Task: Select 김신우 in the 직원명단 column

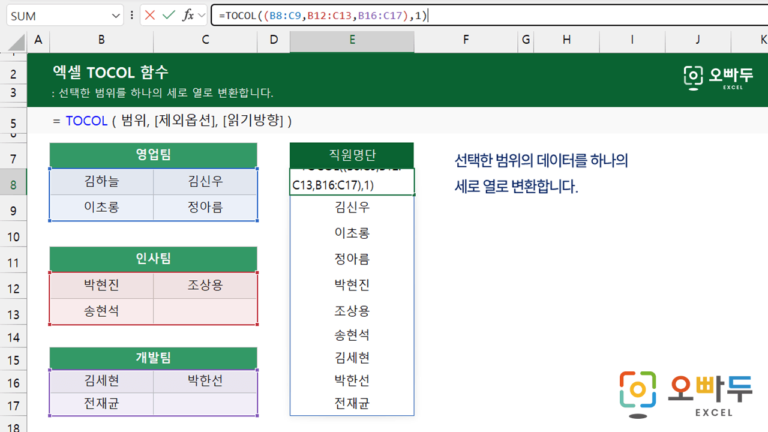Action: (x=352, y=207)
